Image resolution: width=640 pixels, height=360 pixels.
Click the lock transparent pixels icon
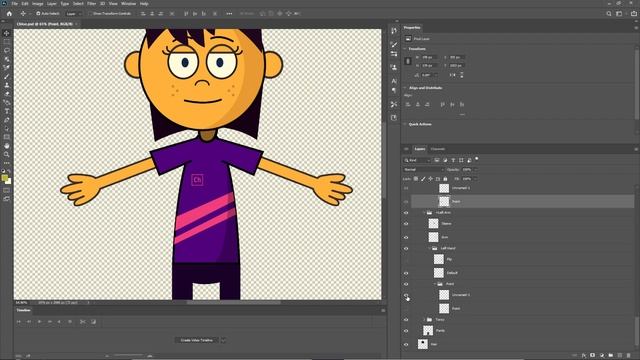[416, 179]
